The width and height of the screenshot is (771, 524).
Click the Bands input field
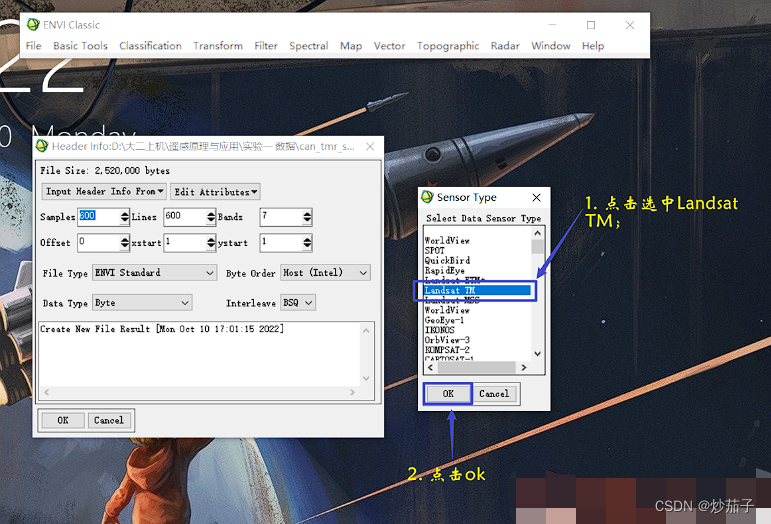coord(281,216)
